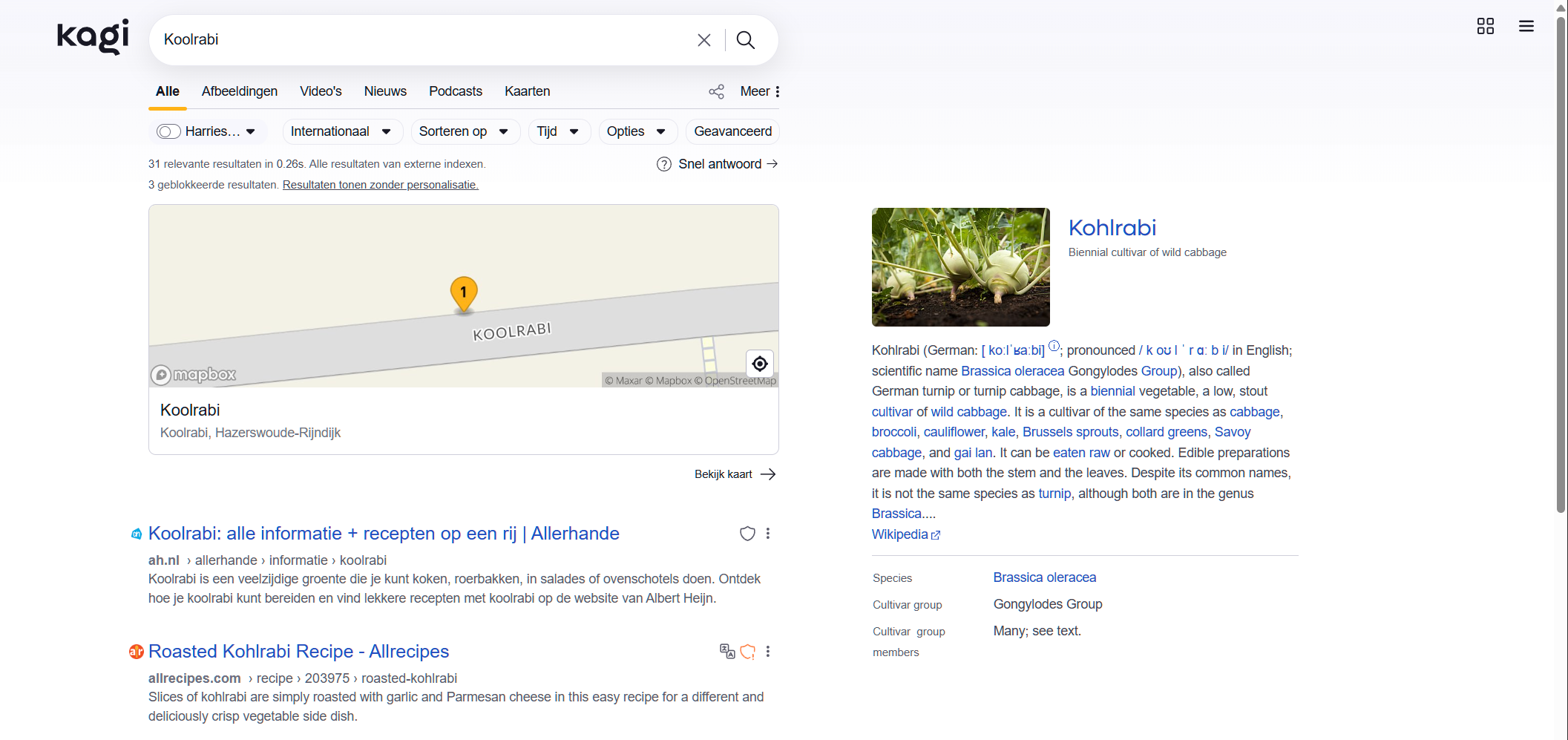This screenshot has height=740, width=1568.
Task: Click the translate icon on Allrecipes result
Action: click(x=727, y=652)
